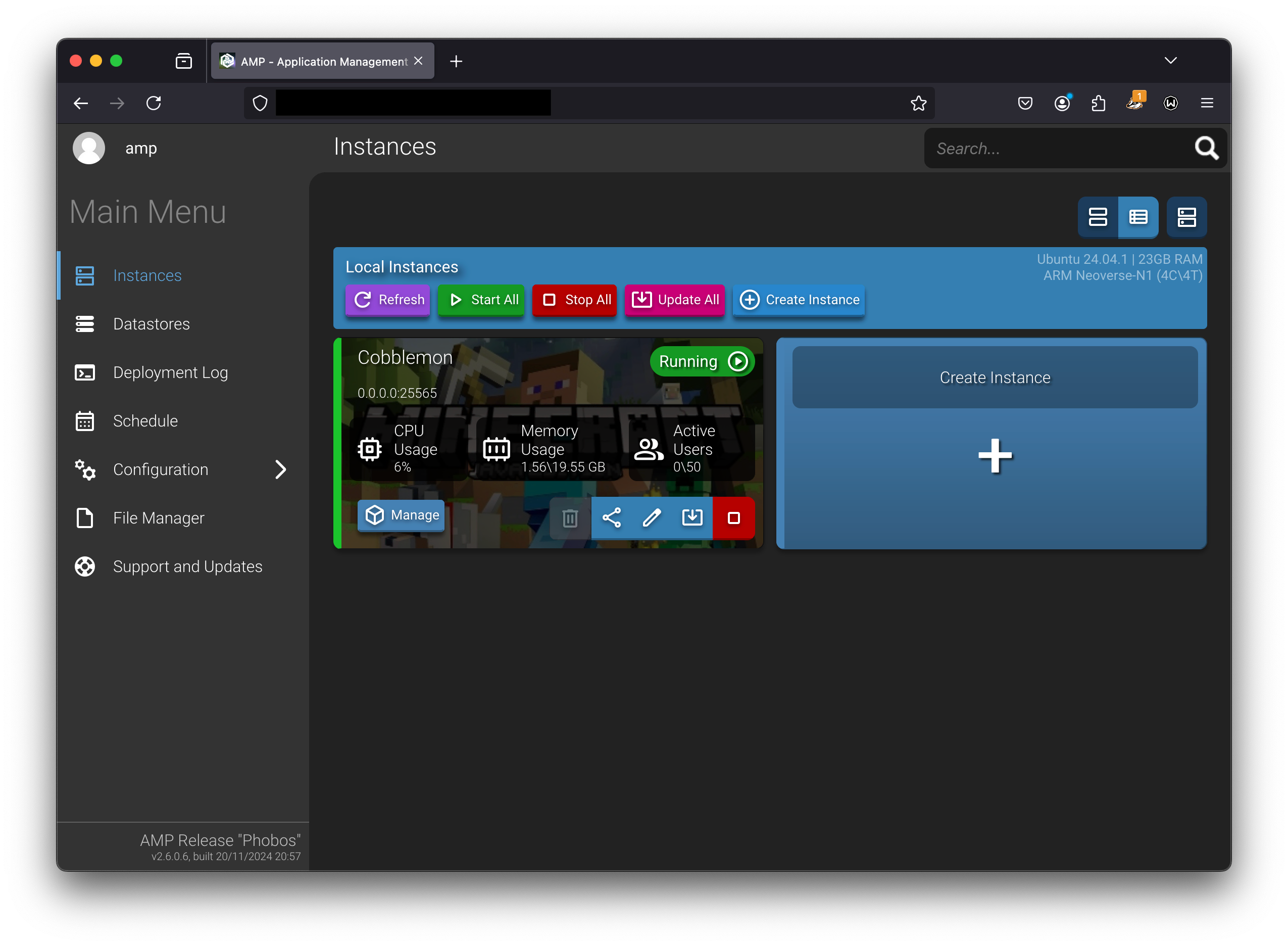Open a new browser tab
The height and width of the screenshot is (946, 1288).
(456, 61)
